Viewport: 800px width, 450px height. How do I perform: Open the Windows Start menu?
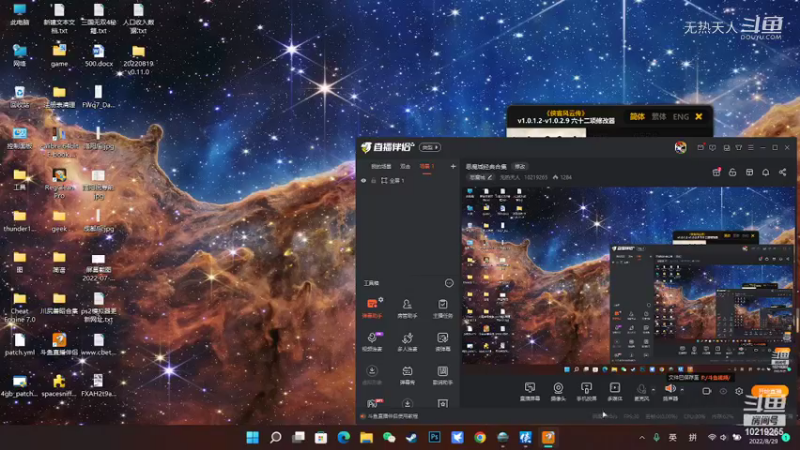click(x=253, y=437)
